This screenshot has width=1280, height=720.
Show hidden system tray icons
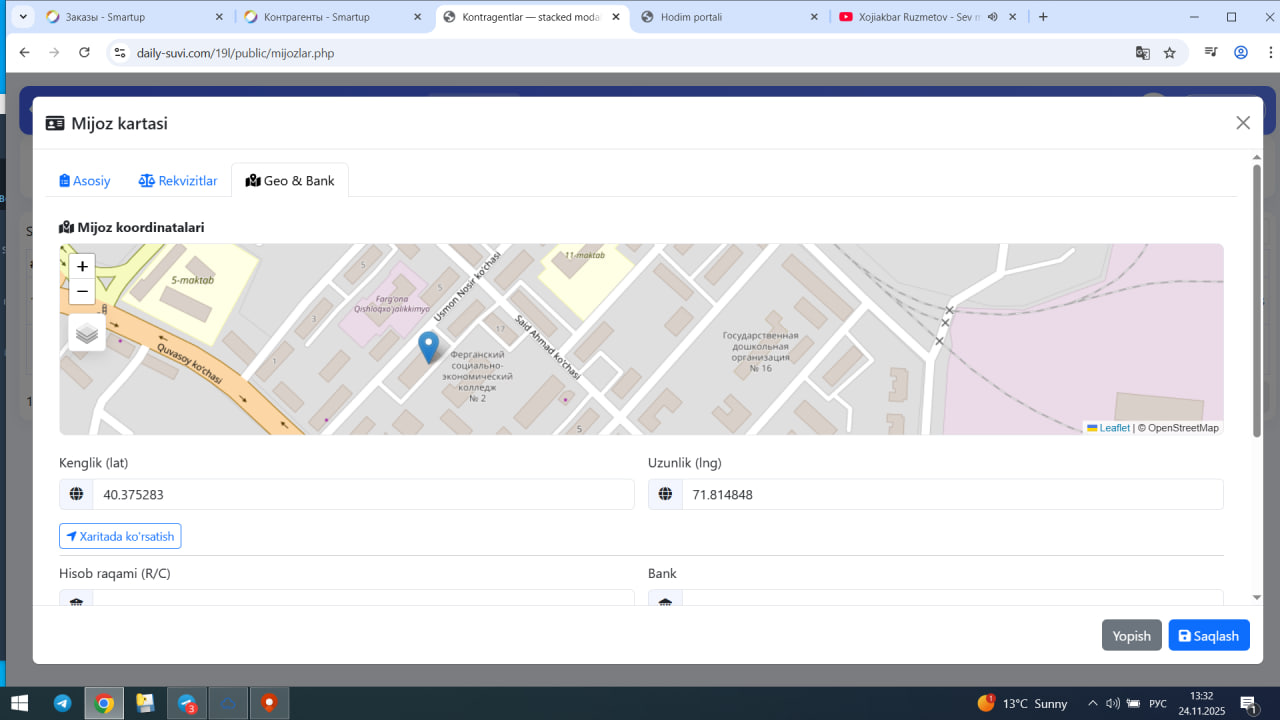1092,703
